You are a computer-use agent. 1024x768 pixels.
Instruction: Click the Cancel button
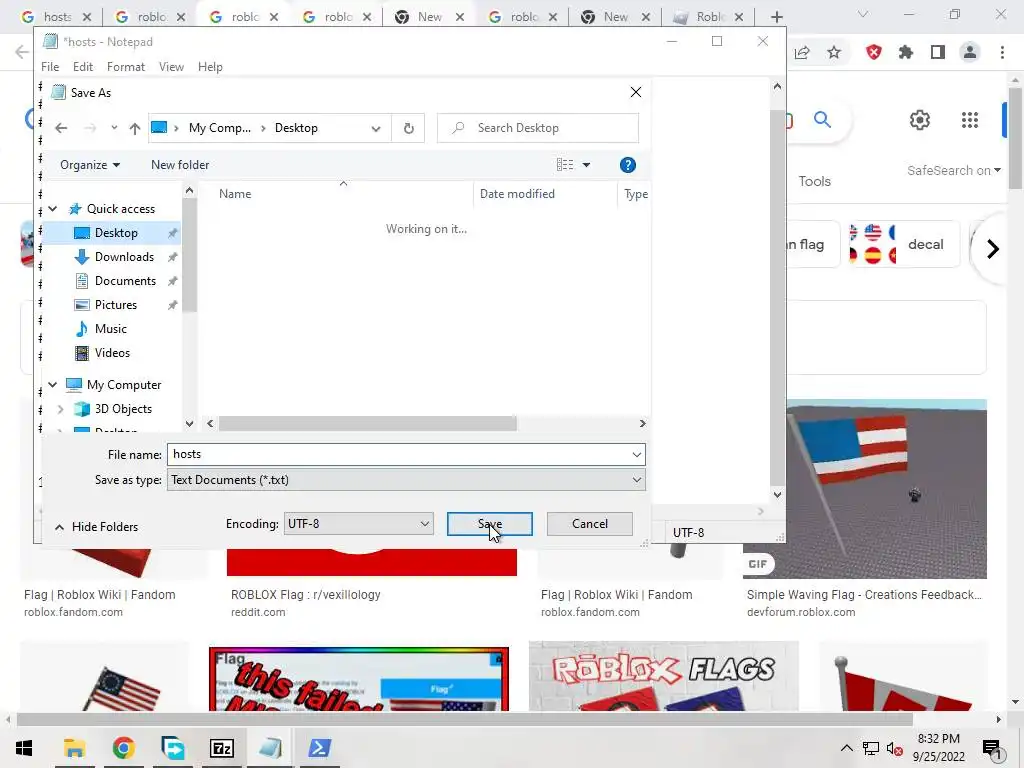click(x=590, y=524)
